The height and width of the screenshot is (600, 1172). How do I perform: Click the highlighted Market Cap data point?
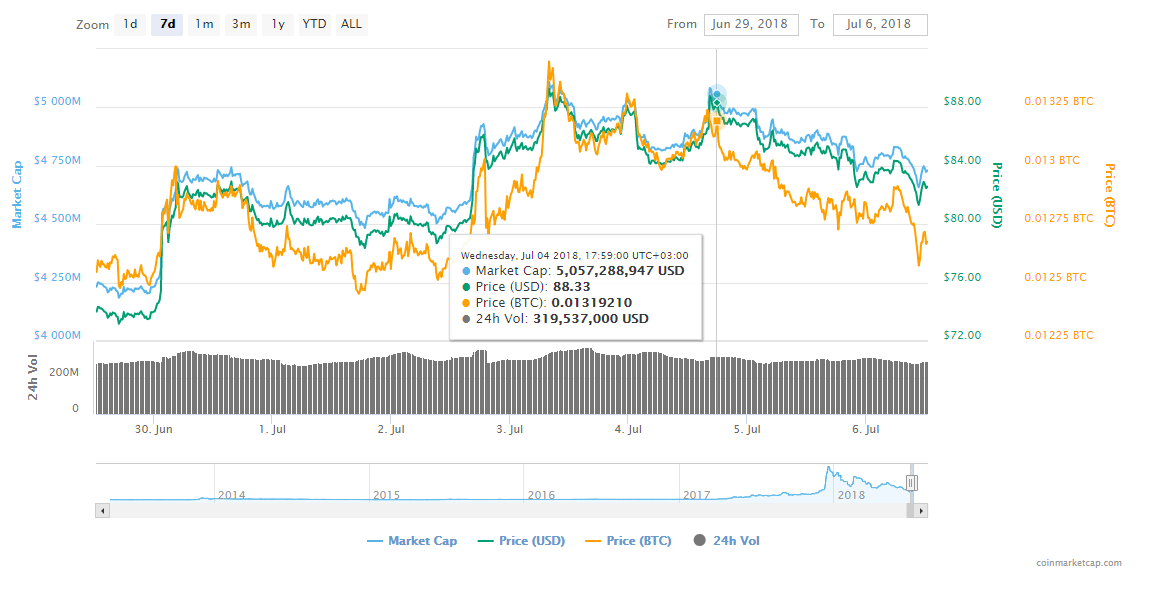(717, 96)
